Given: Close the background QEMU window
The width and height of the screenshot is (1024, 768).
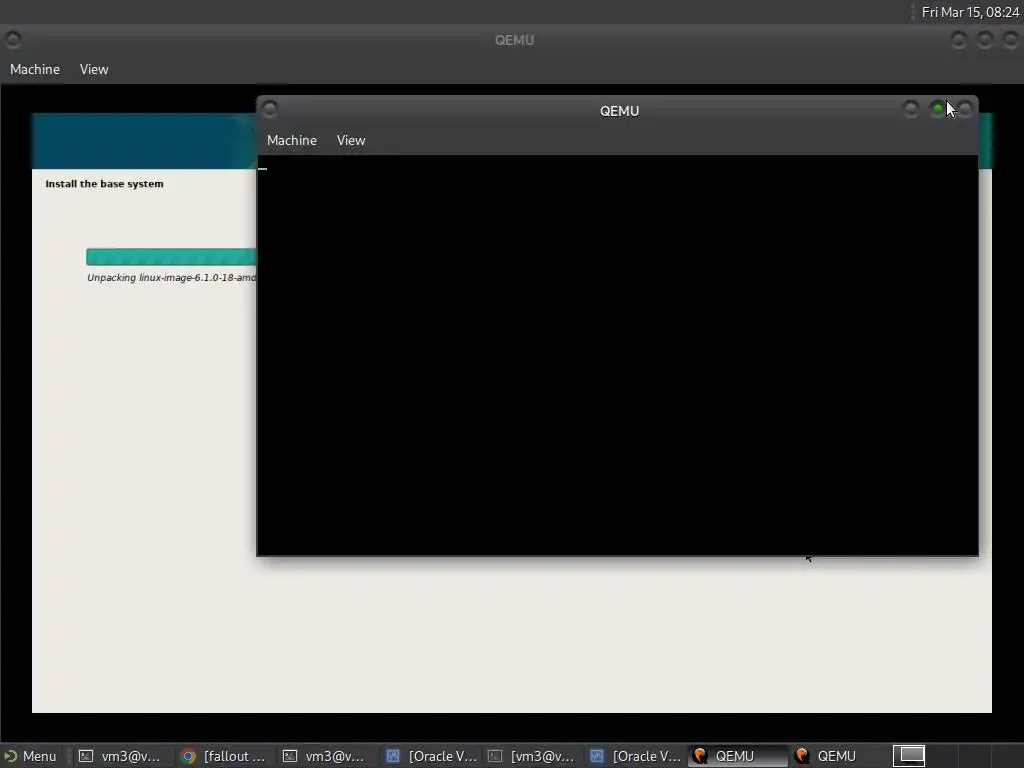Looking at the screenshot, I should tap(1011, 40).
